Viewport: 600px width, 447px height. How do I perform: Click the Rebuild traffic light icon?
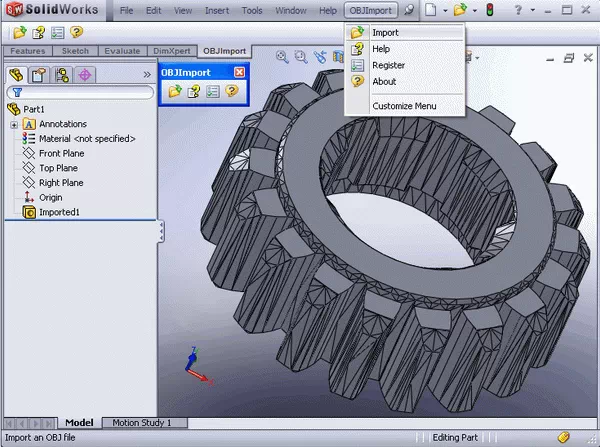[x=489, y=10]
